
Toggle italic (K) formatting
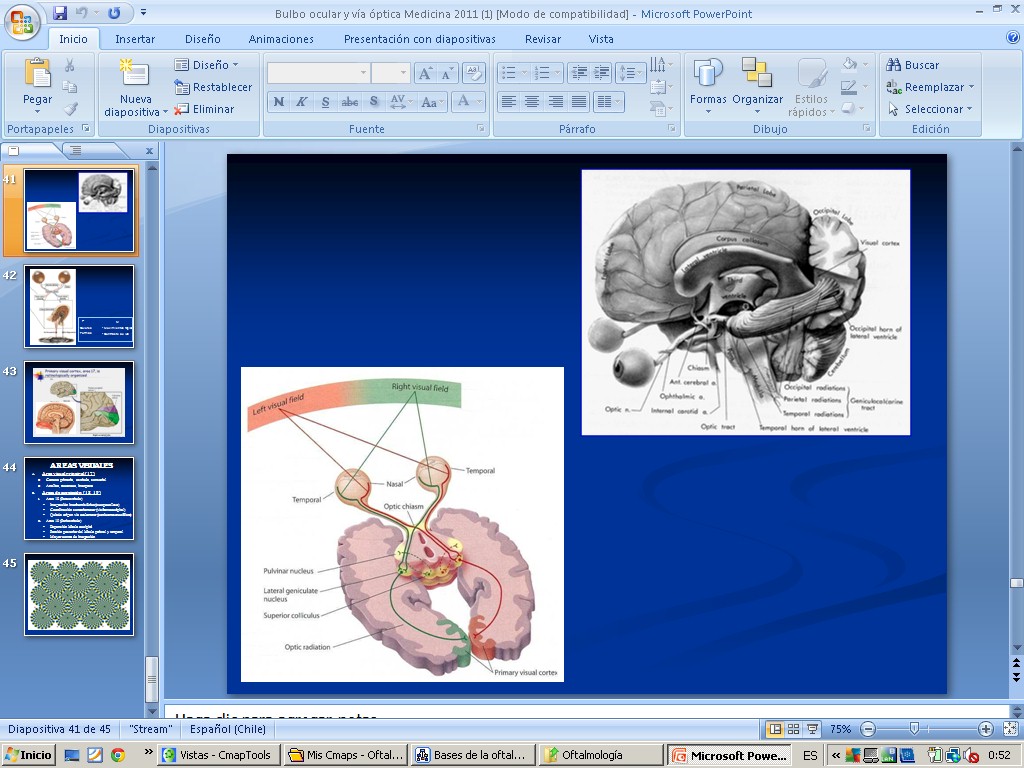pyautogui.click(x=301, y=102)
